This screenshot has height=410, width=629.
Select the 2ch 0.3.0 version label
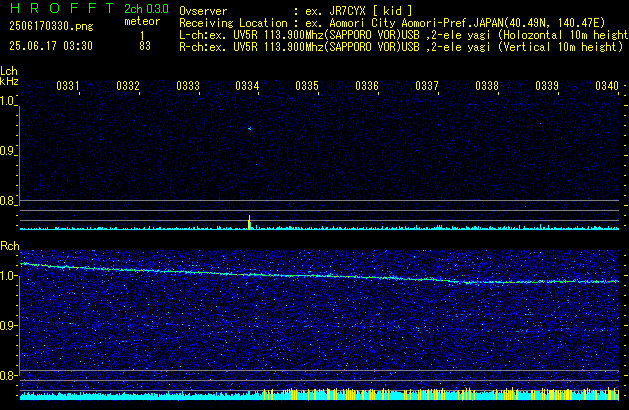(x=146, y=9)
